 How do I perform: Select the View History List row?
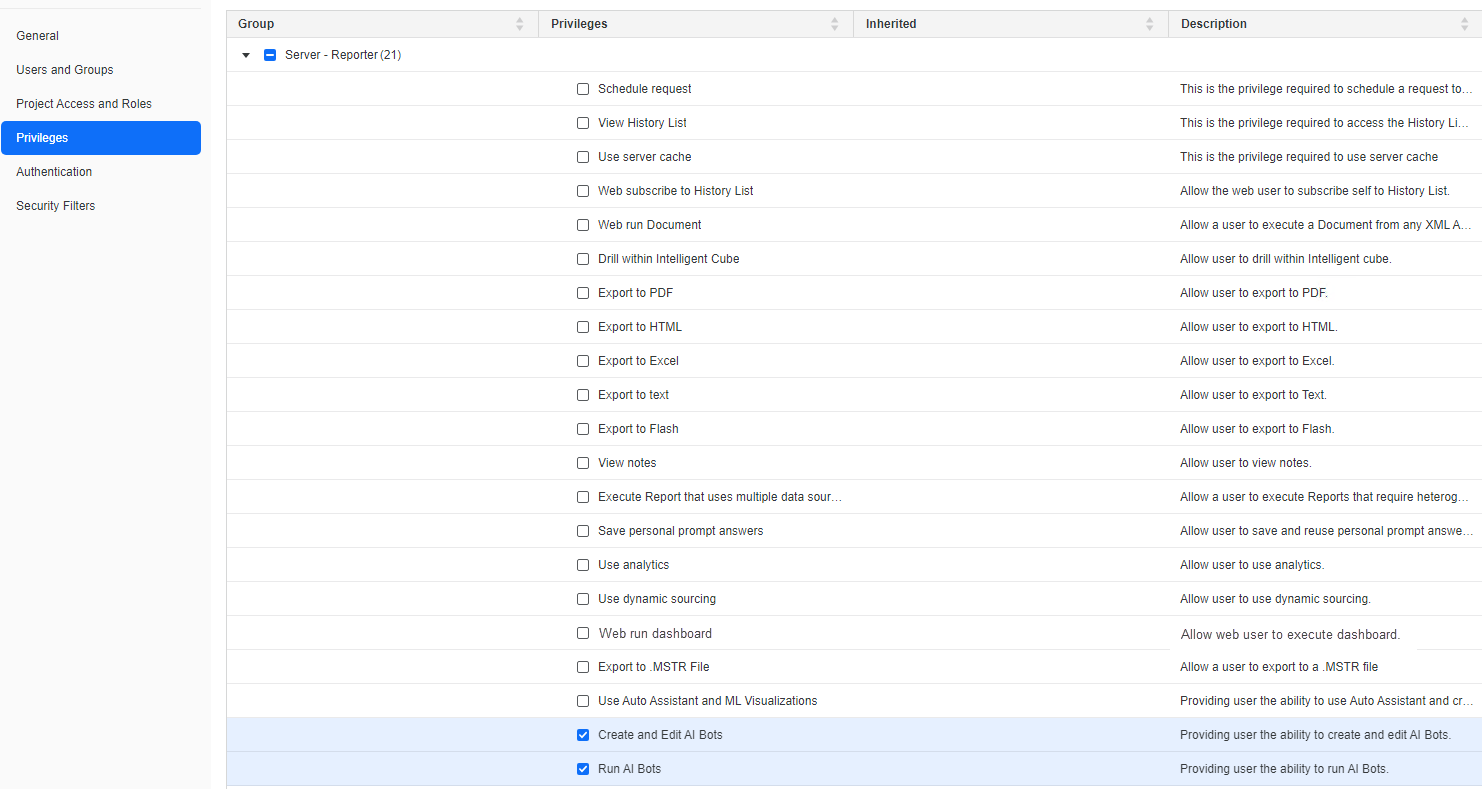tap(642, 123)
